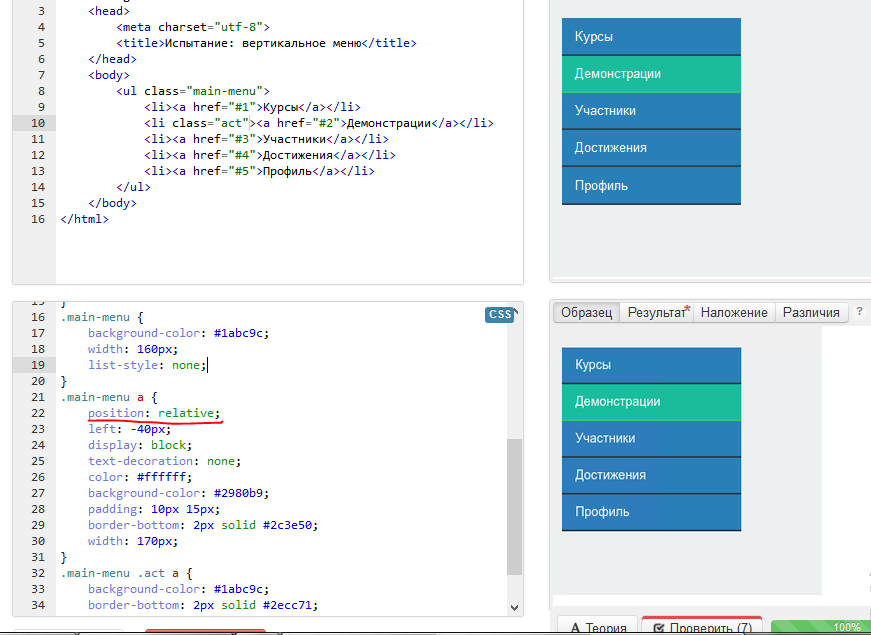The image size is (871, 635).
Task: Click "background-color" on CSS line 33
Action: (x=144, y=589)
